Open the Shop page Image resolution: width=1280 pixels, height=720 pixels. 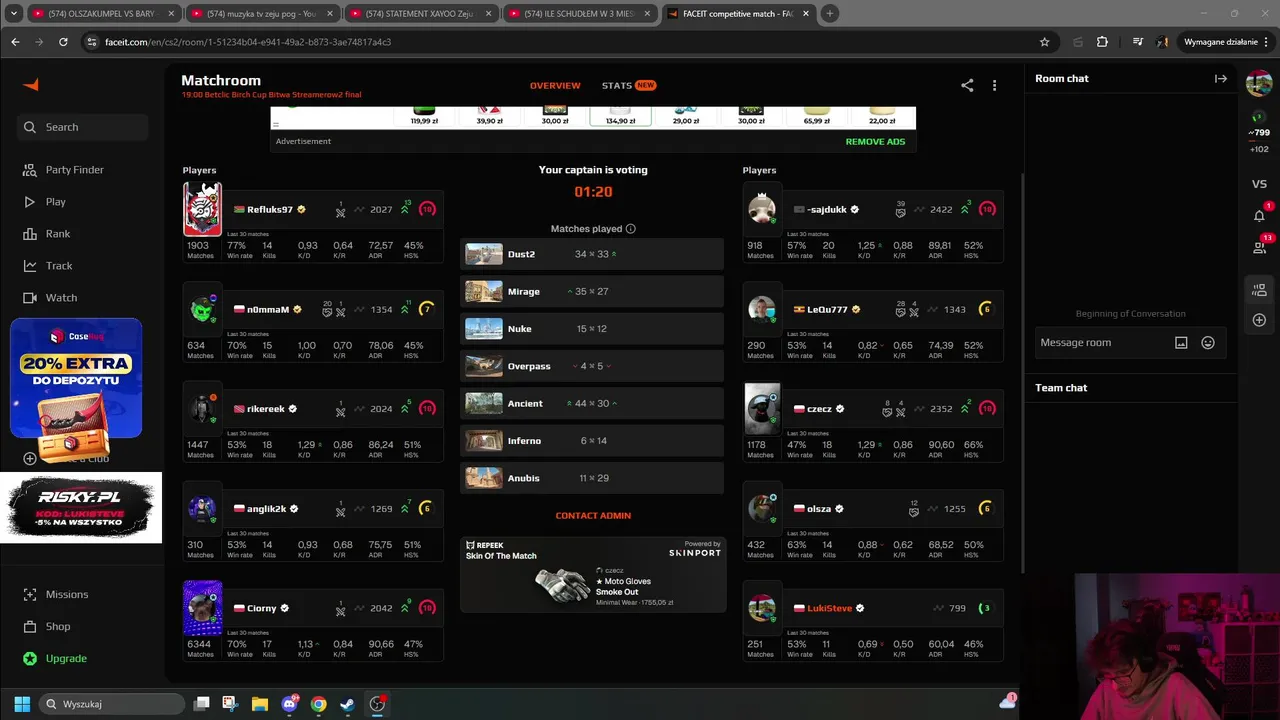click(x=47, y=627)
